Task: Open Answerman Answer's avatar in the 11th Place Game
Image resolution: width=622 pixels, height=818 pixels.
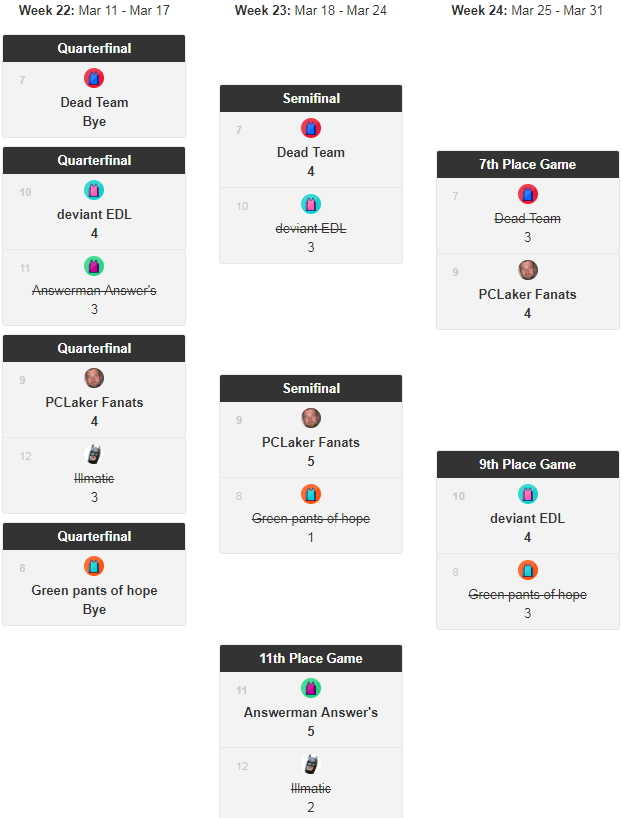Action: pos(311,688)
